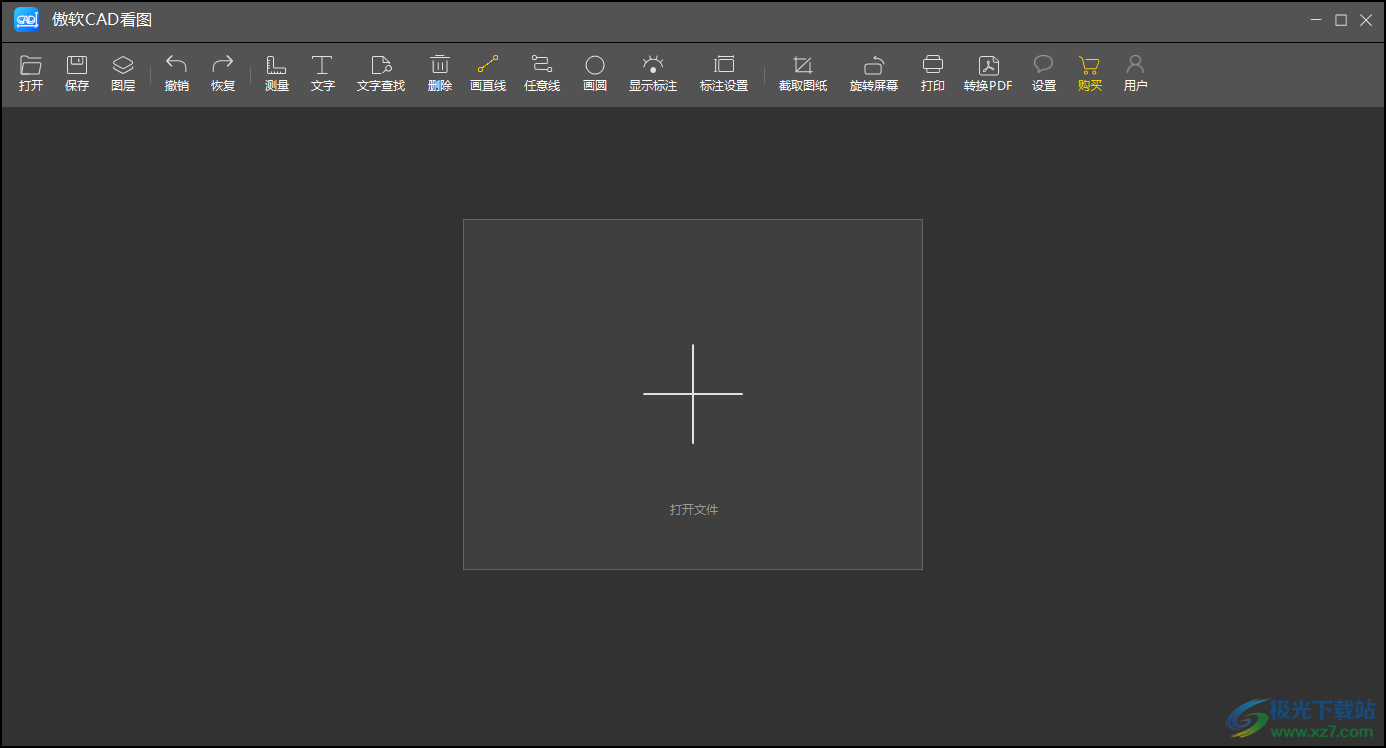1386x748 pixels.
Task: Select the Text (文字) tool
Action: pyautogui.click(x=322, y=66)
